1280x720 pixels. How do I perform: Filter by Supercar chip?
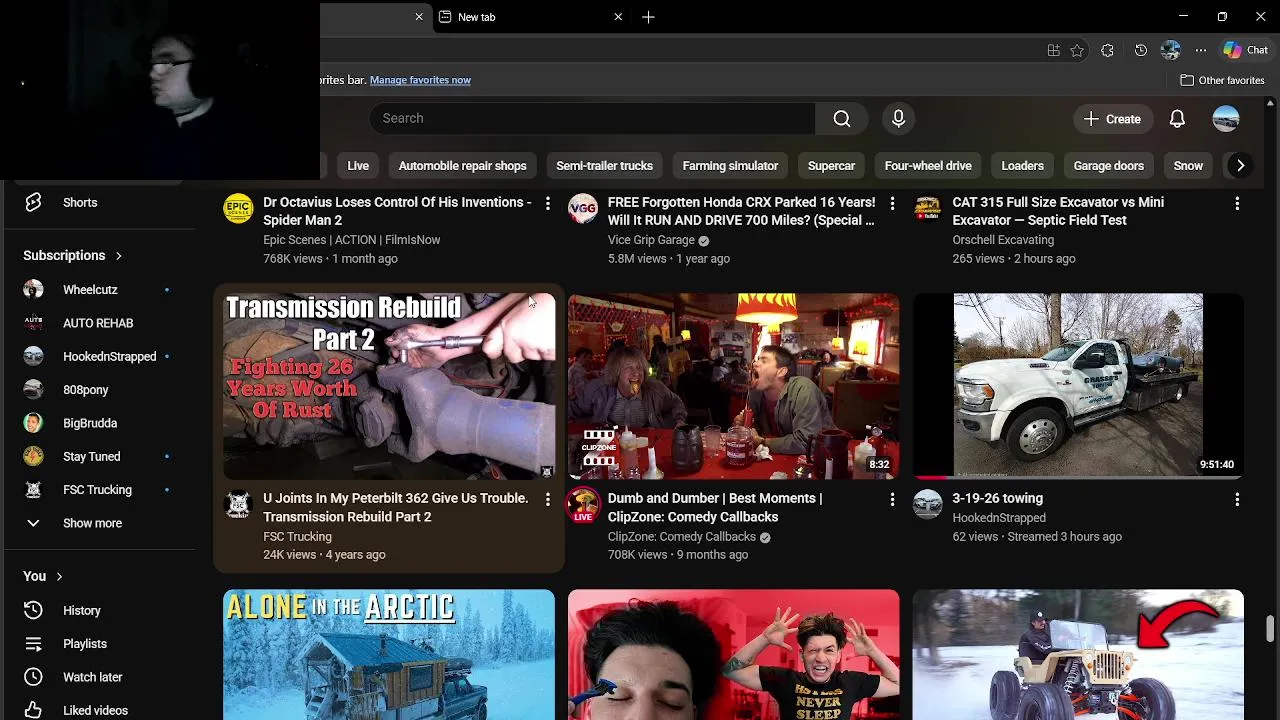pyautogui.click(x=831, y=166)
